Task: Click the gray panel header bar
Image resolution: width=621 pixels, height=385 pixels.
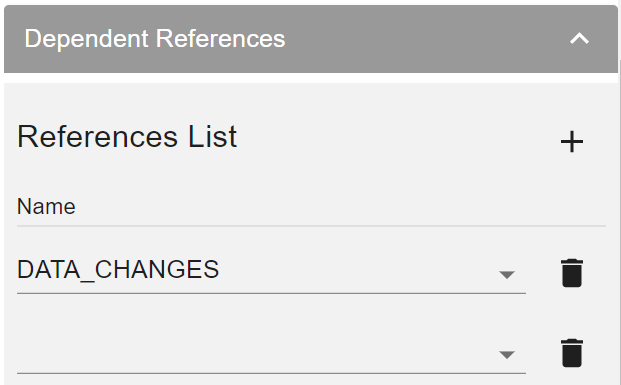Action: click(311, 39)
